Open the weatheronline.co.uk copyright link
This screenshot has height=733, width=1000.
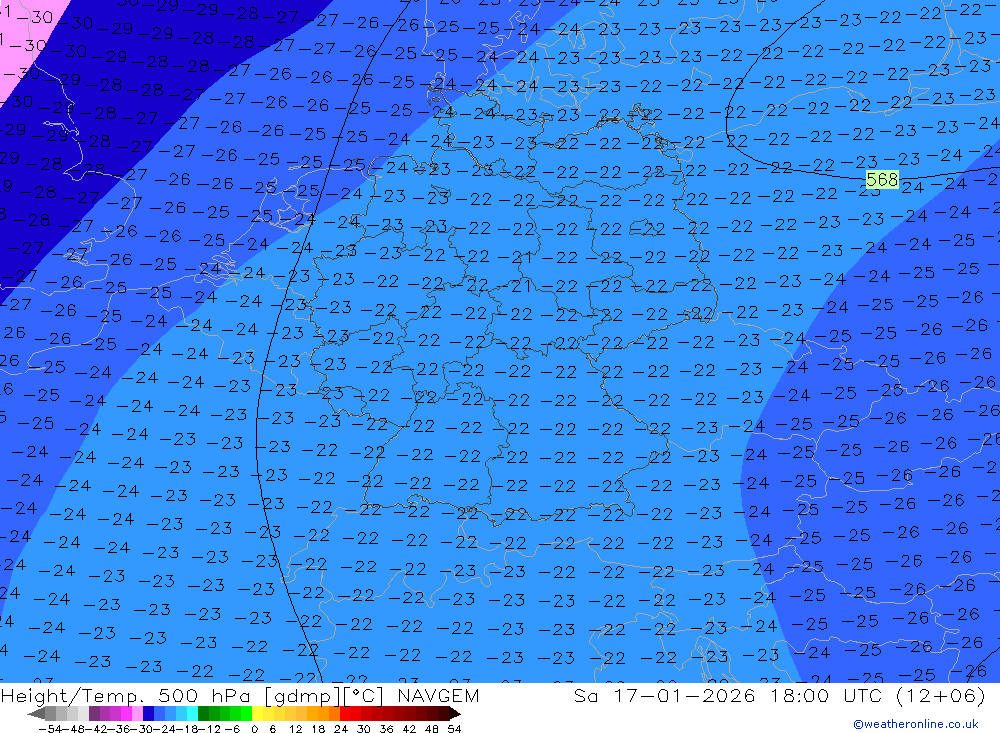pyautogui.click(x=915, y=724)
